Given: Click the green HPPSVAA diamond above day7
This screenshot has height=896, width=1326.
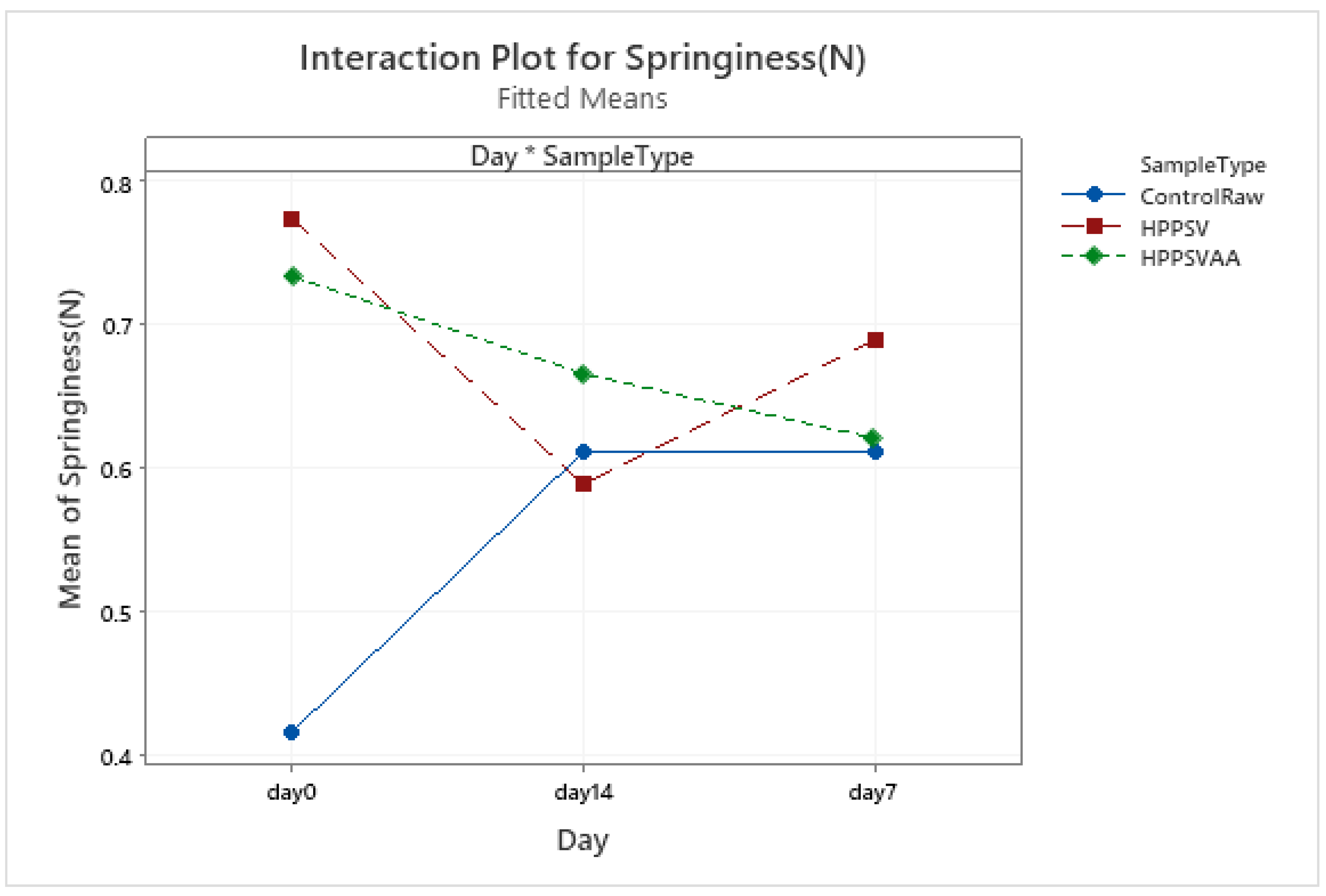Looking at the screenshot, I should click(873, 438).
